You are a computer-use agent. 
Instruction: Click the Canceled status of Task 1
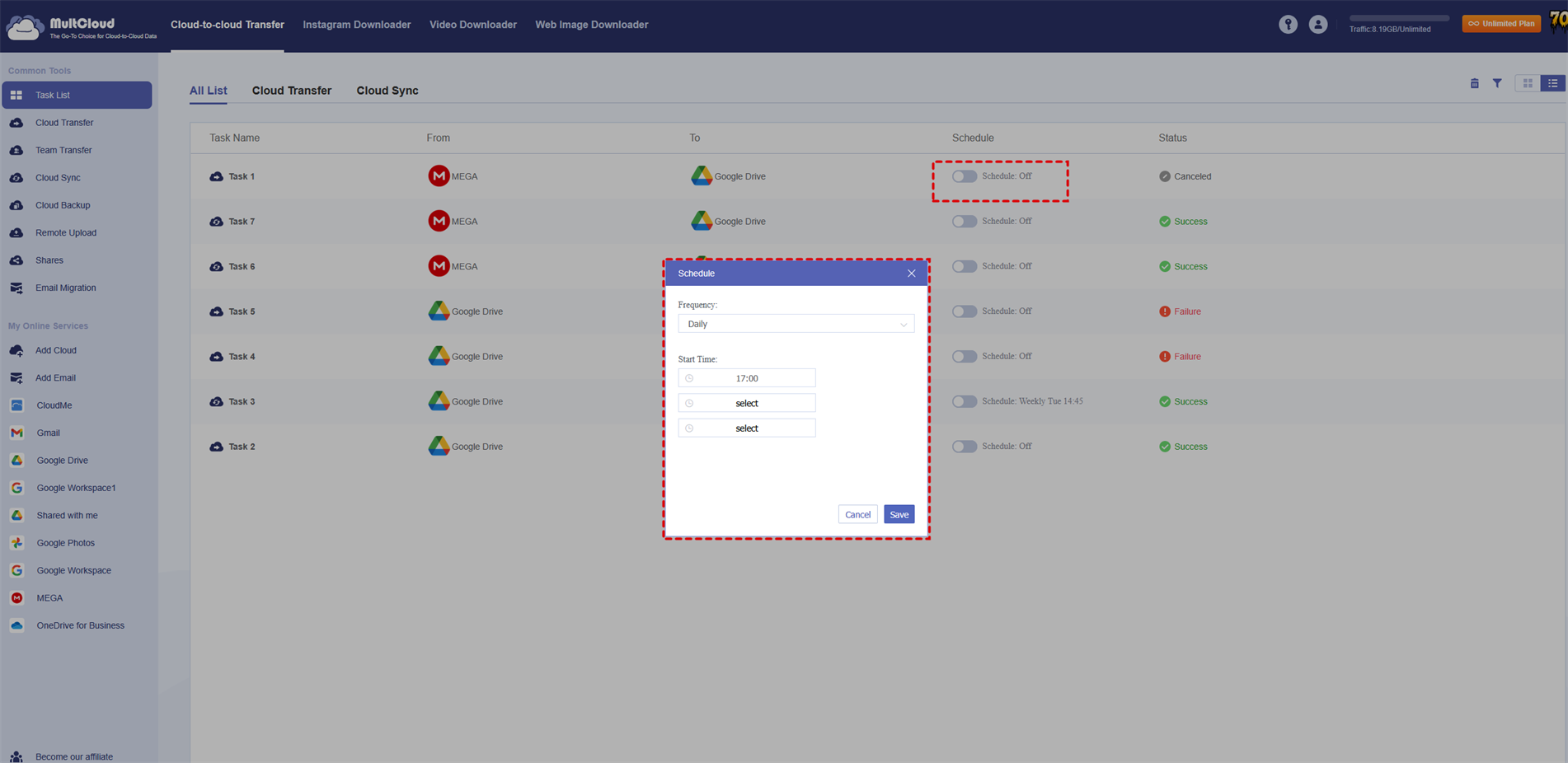(1185, 176)
